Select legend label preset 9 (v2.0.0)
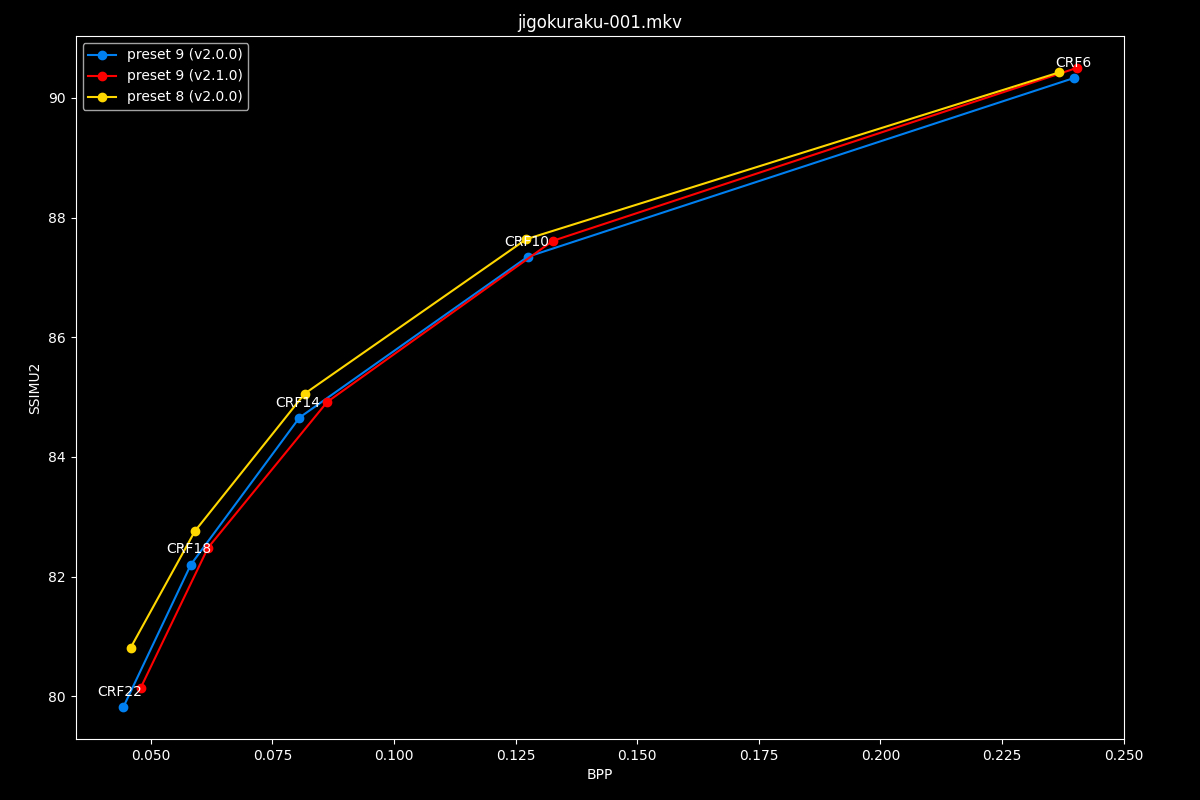This screenshot has width=1200, height=800. (x=184, y=55)
